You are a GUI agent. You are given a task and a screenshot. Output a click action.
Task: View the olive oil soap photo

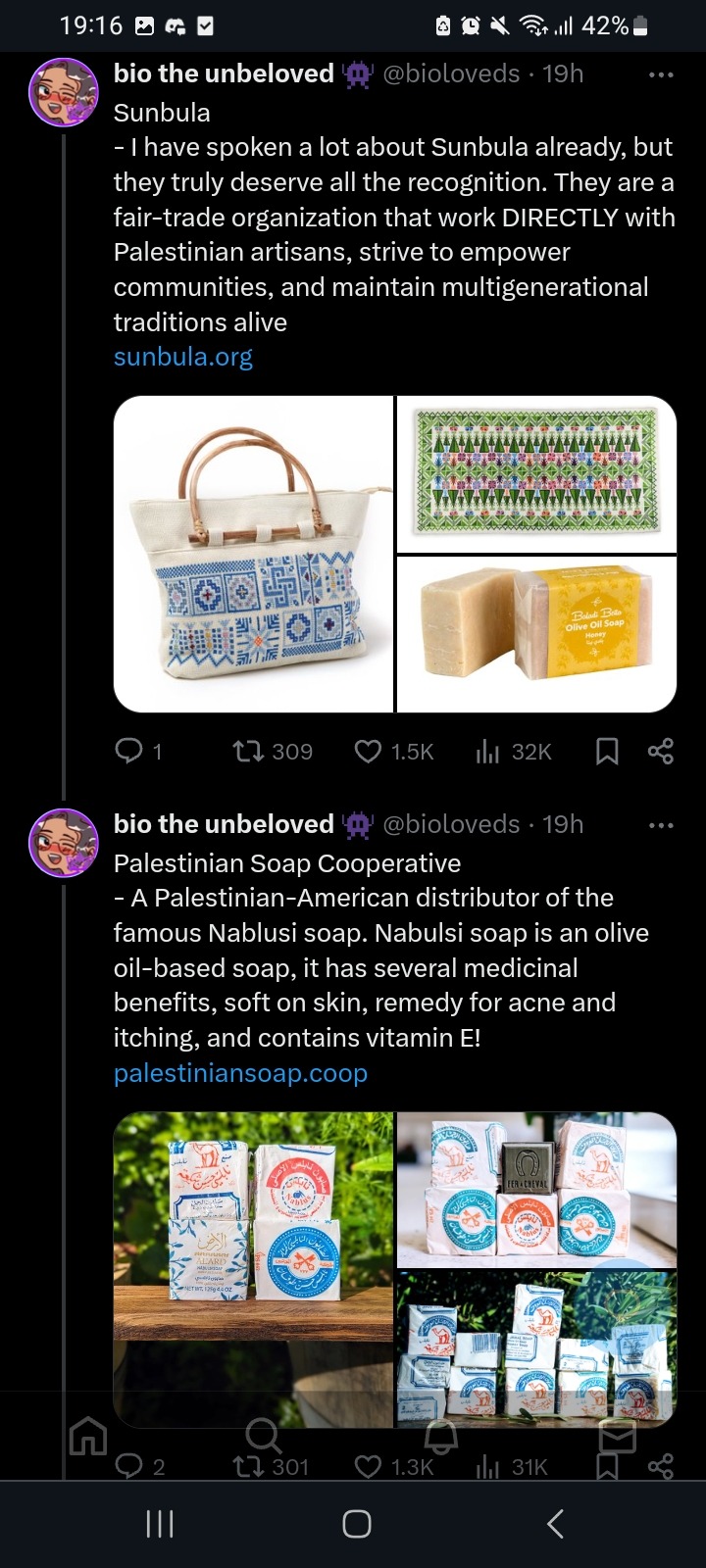point(536,634)
